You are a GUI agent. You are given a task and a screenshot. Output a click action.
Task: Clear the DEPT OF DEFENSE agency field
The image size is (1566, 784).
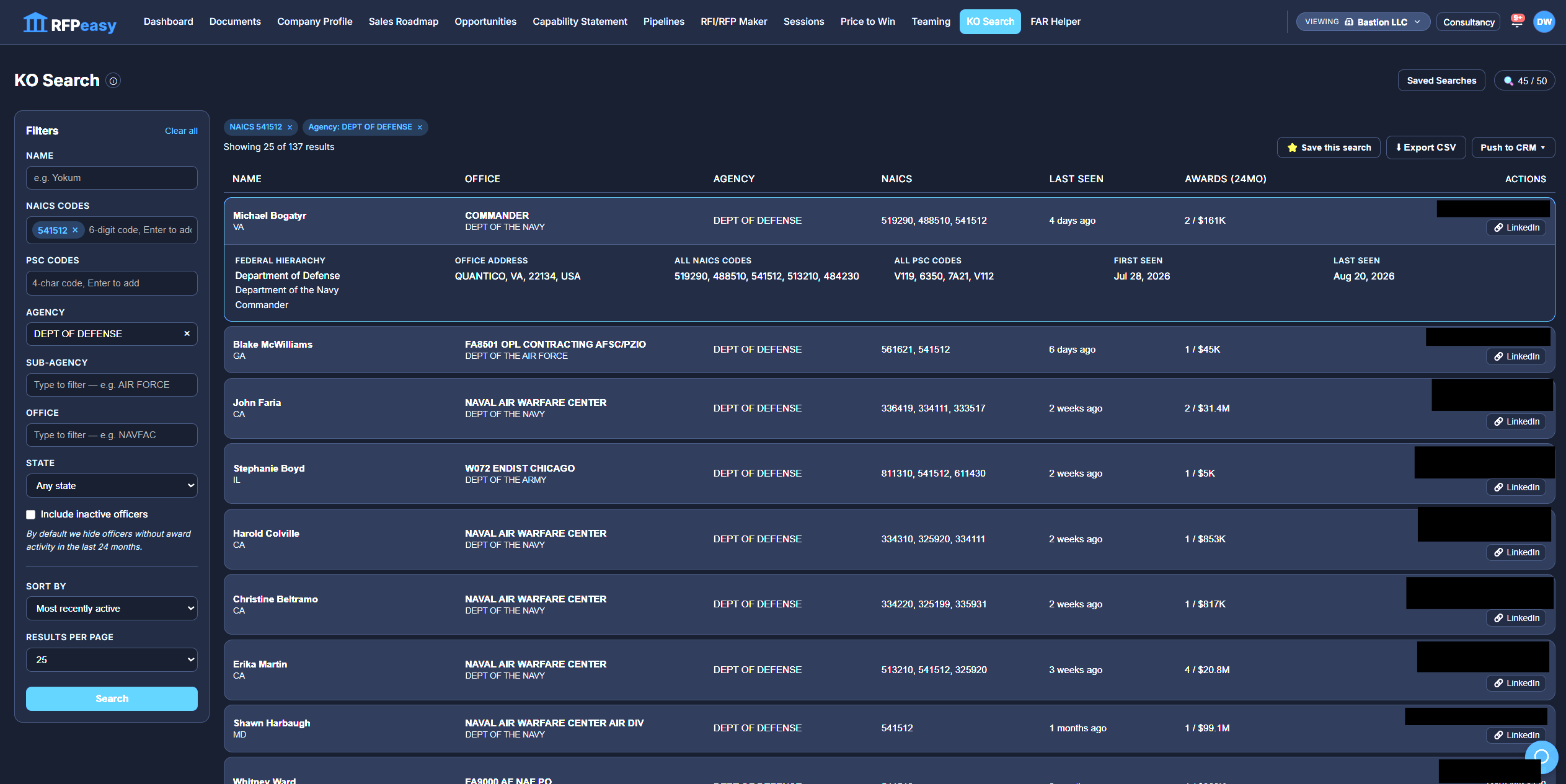187,333
